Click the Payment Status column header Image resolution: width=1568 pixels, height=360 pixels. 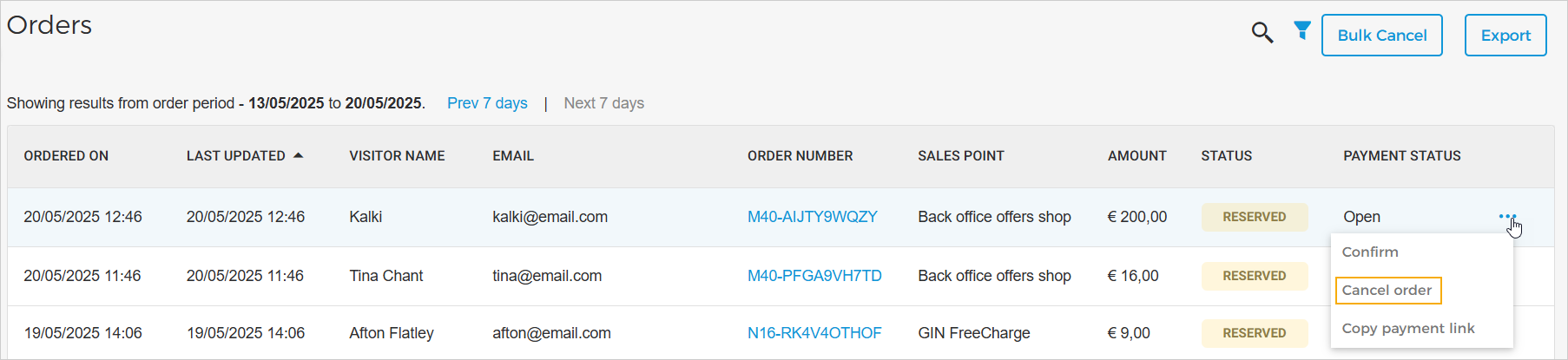1401,156
